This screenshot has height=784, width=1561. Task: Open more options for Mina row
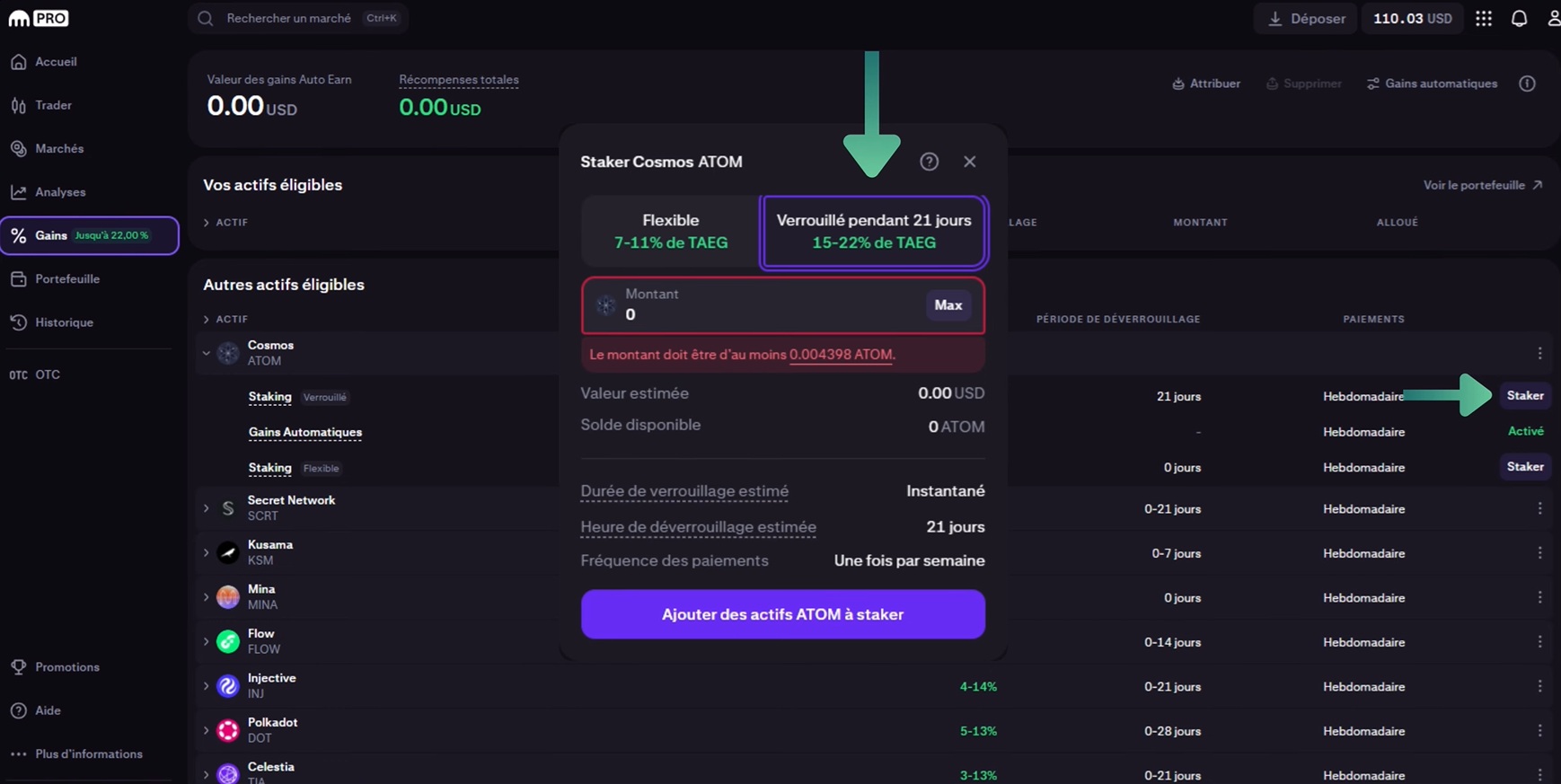point(1539,597)
